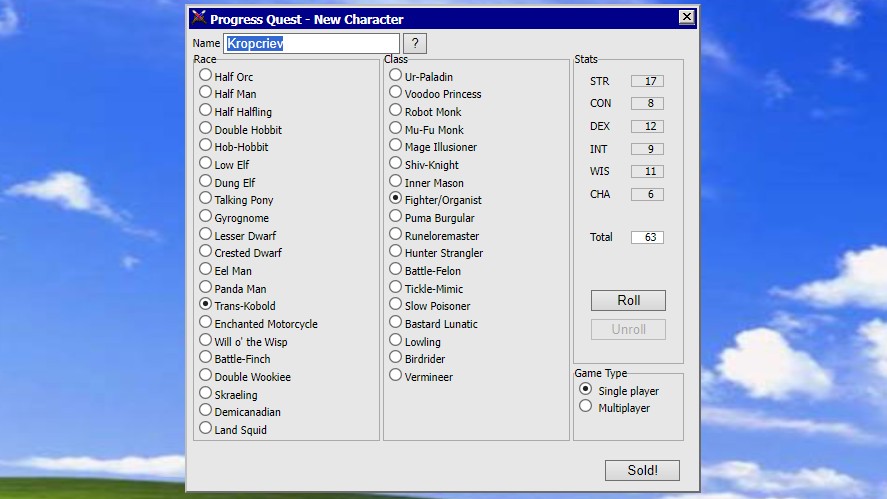
Task: Confirm character with the Sold! button
Action: 642,470
